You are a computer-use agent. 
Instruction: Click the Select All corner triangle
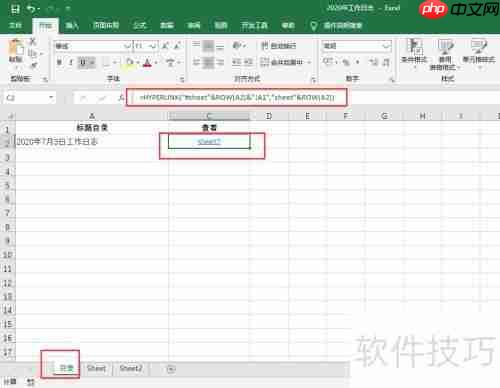pyautogui.click(x=10, y=116)
